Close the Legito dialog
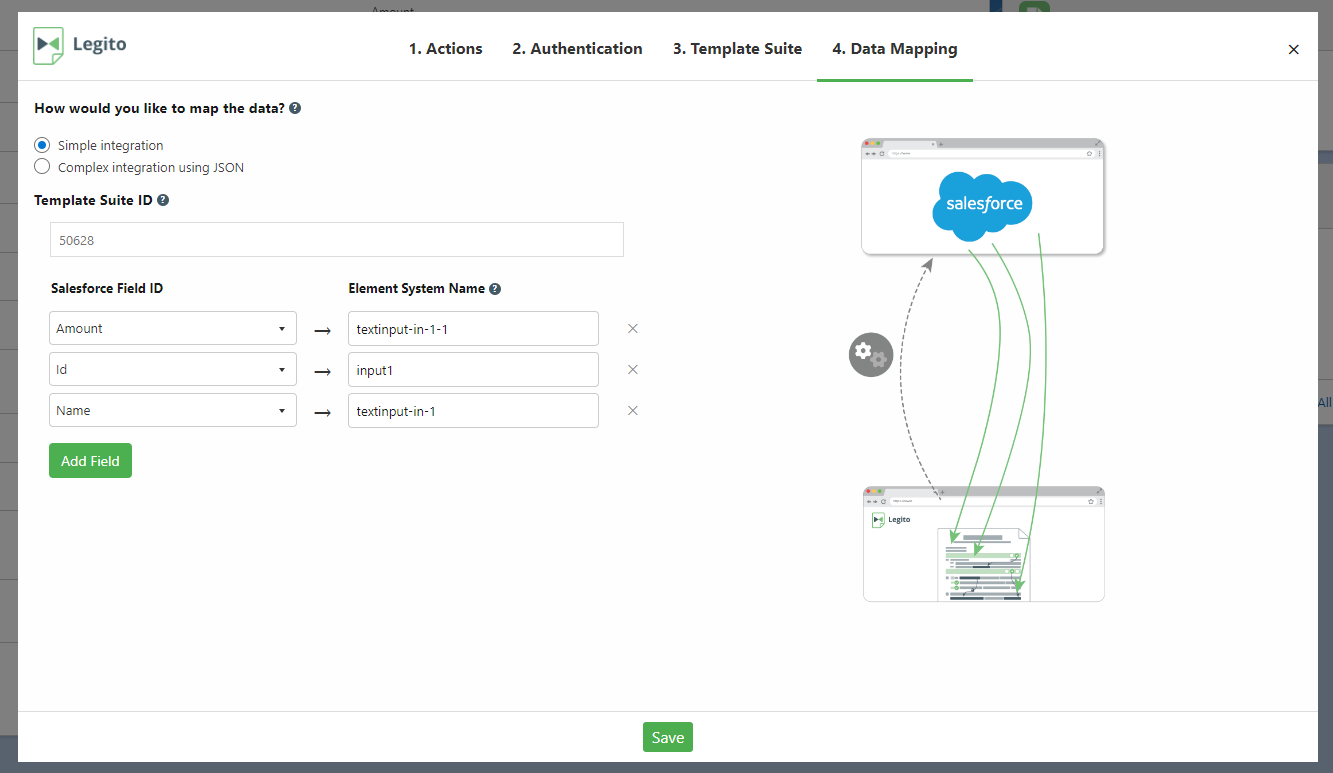The width and height of the screenshot is (1333, 773). (x=1293, y=49)
